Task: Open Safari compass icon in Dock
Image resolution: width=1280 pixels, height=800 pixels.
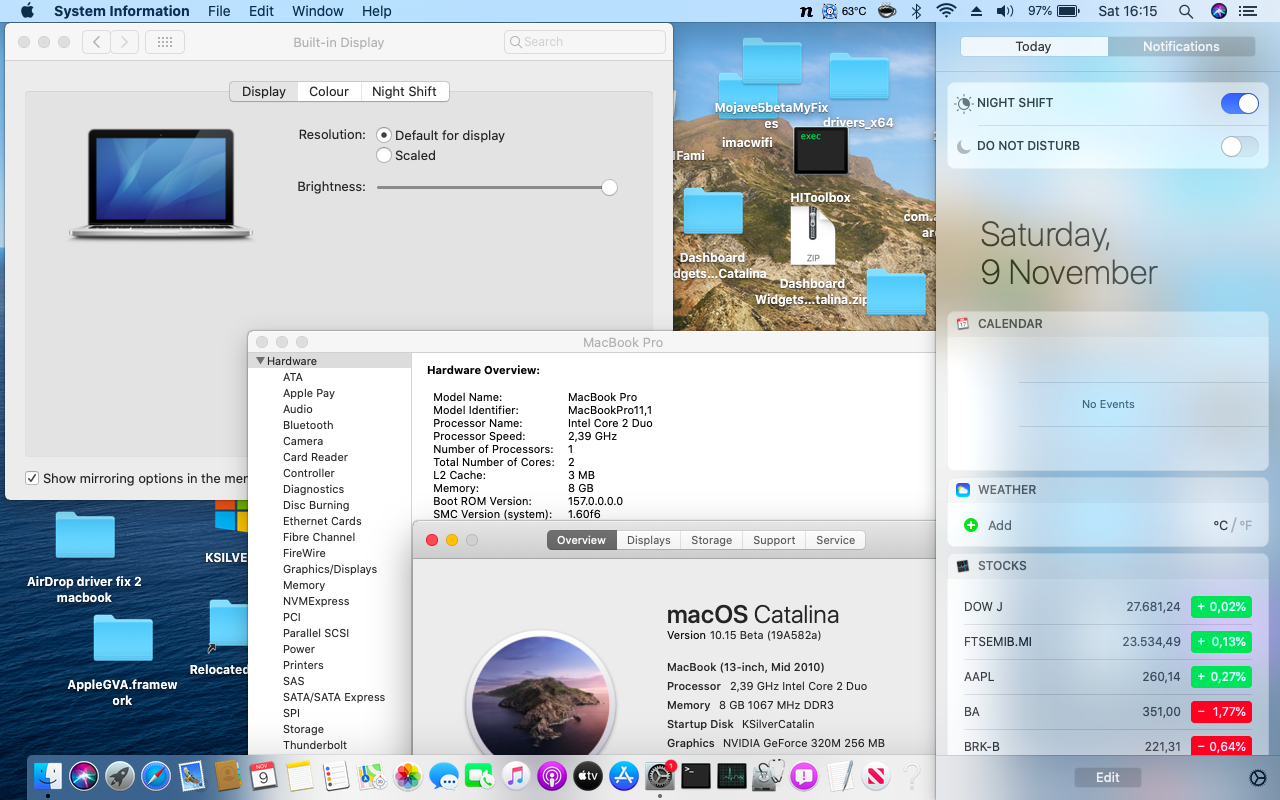Action: 156,775
